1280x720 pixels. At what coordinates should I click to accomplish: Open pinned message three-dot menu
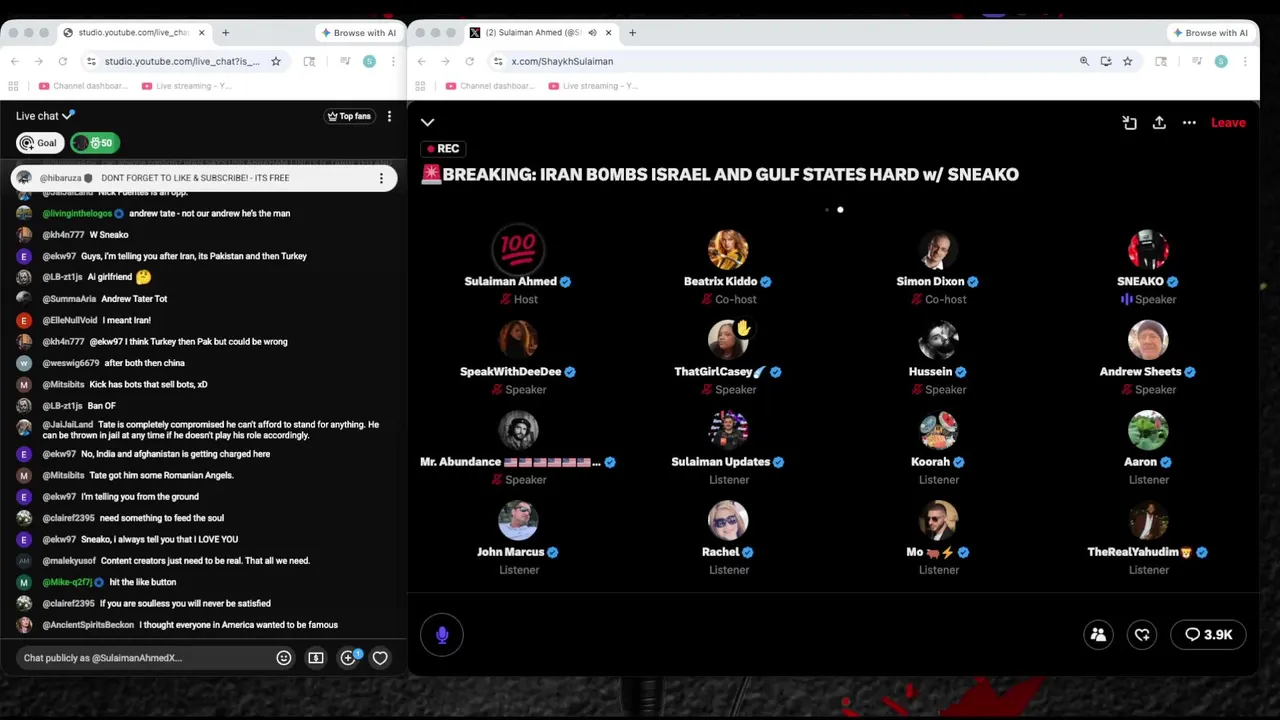381,178
